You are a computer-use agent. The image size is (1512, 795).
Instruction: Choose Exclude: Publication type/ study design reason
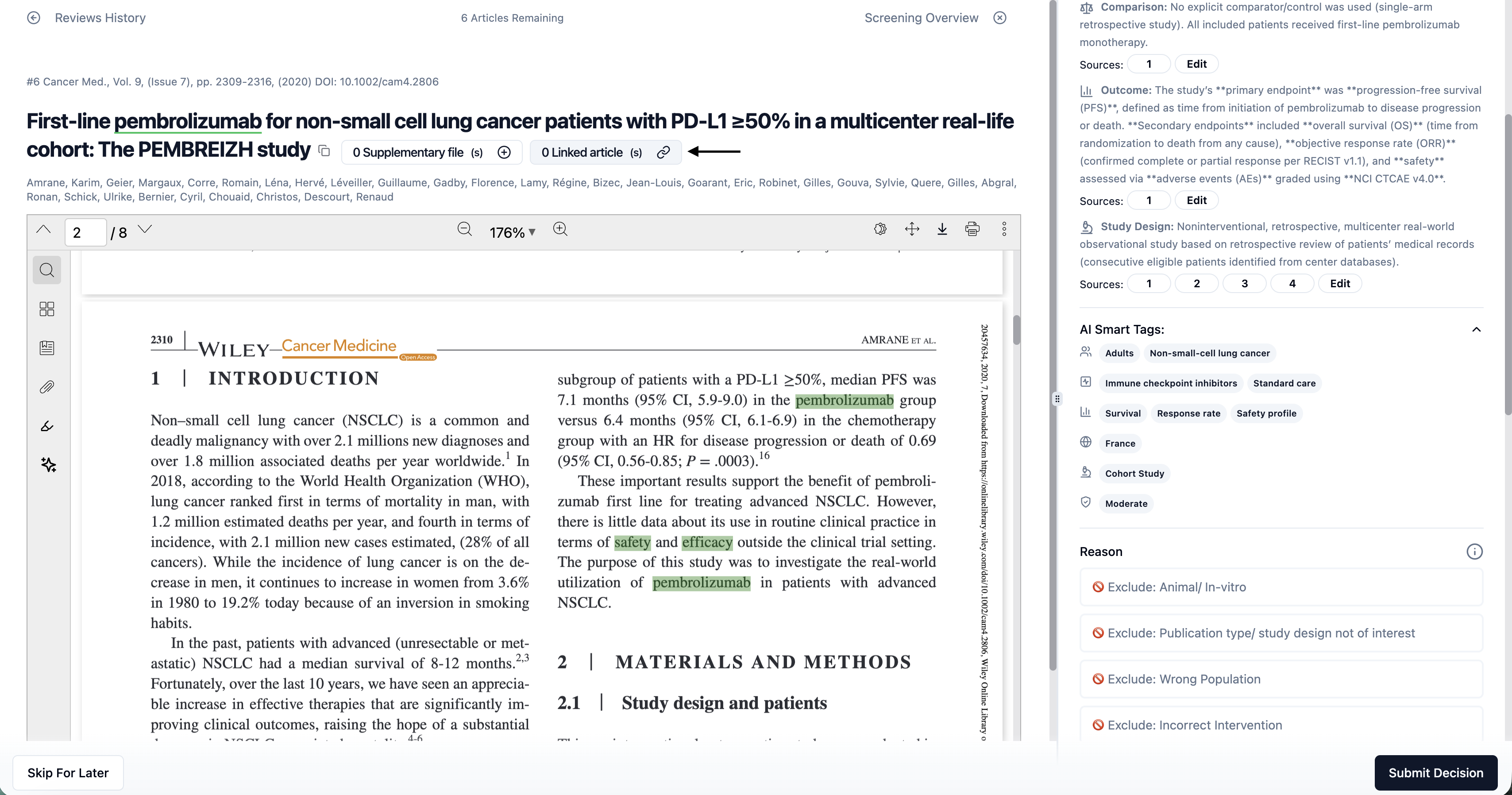pos(1281,633)
